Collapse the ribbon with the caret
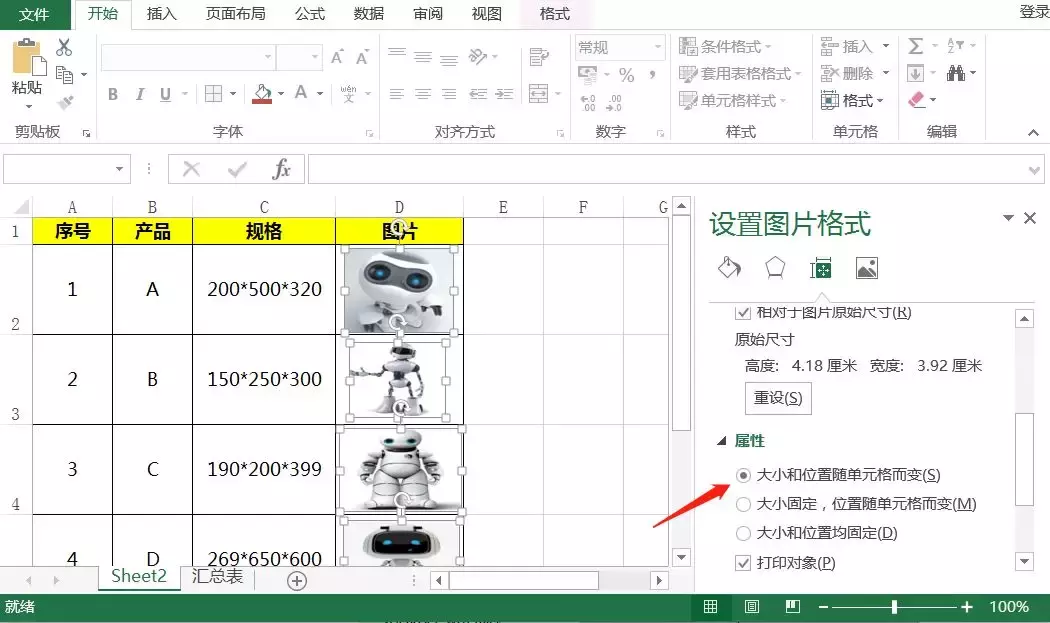The height and width of the screenshot is (623, 1050). pyautogui.click(x=1033, y=133)
